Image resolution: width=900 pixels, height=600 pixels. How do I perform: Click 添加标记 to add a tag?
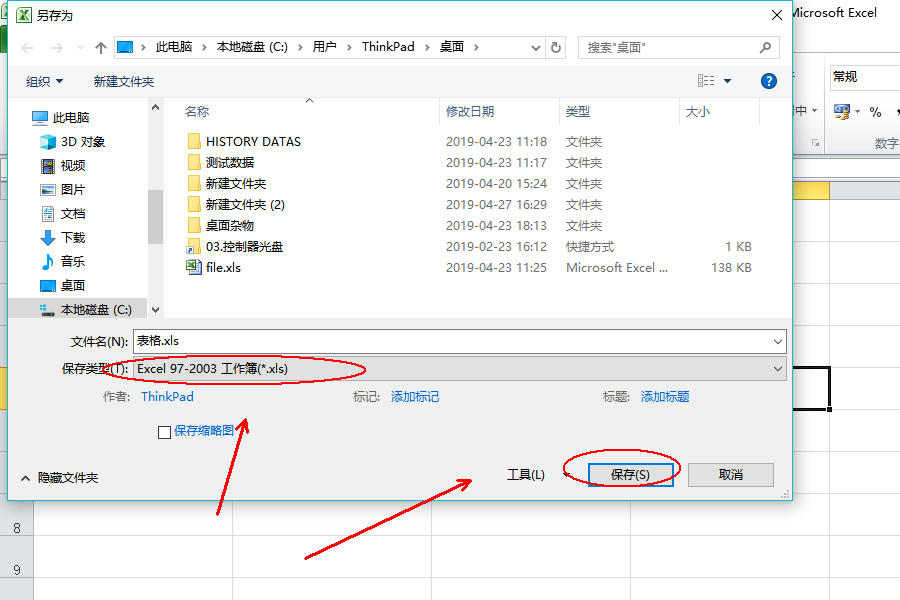point(415,397)
